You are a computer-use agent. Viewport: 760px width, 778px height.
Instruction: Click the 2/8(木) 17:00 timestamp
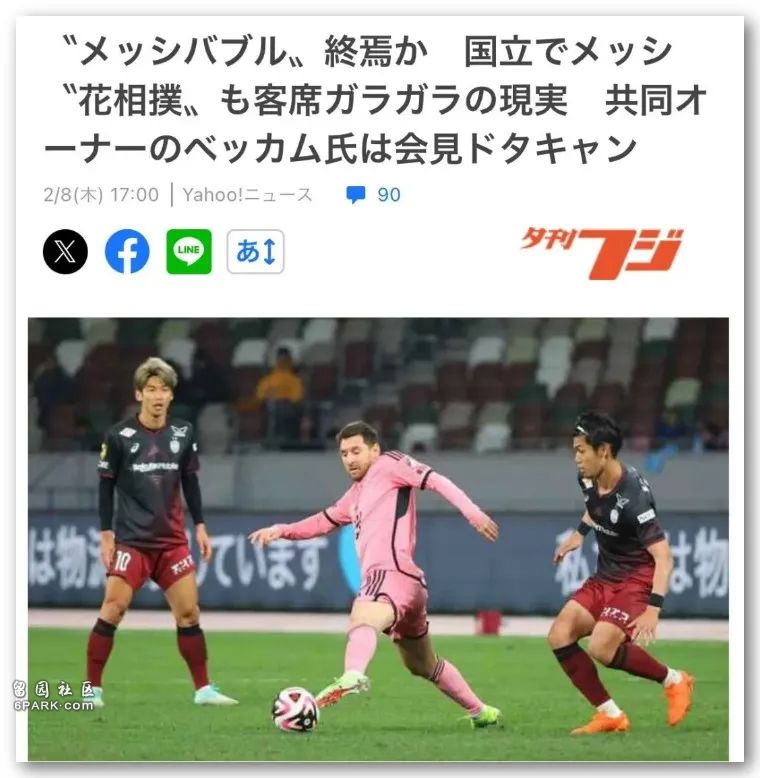tap(101, 194)
